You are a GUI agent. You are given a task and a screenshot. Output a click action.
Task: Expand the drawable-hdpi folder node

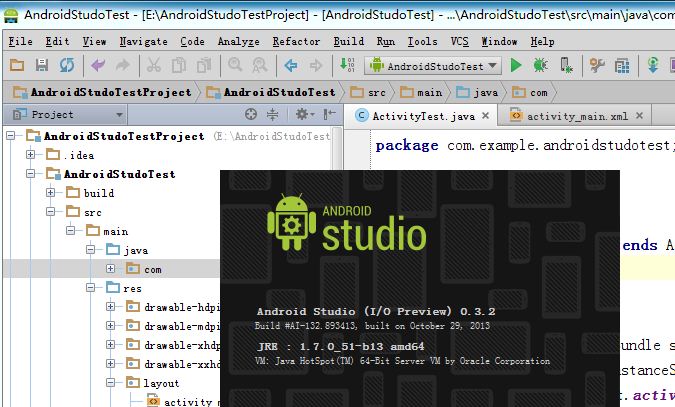[x=111, y=307]
